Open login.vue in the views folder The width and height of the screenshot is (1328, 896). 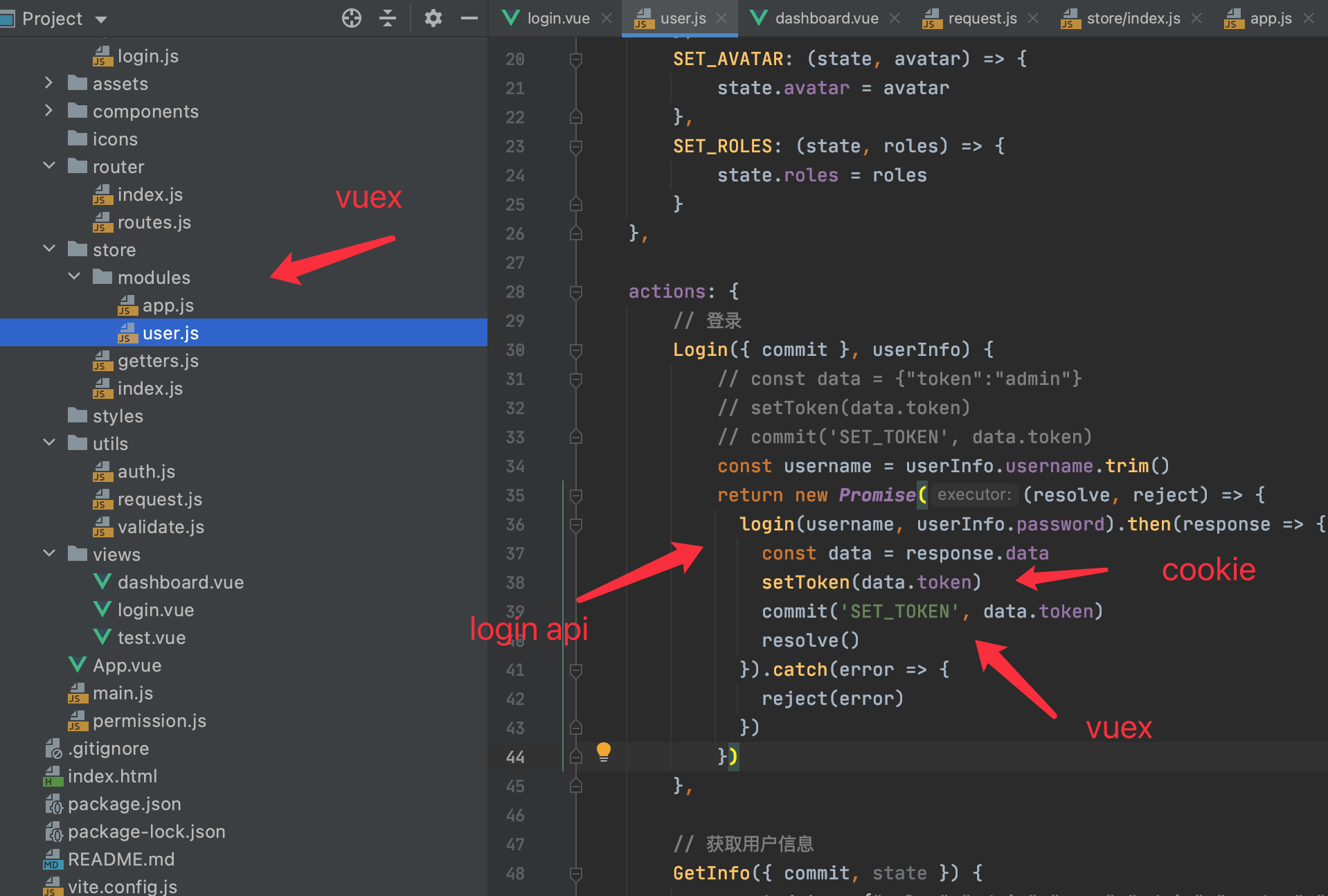[143, 610]
